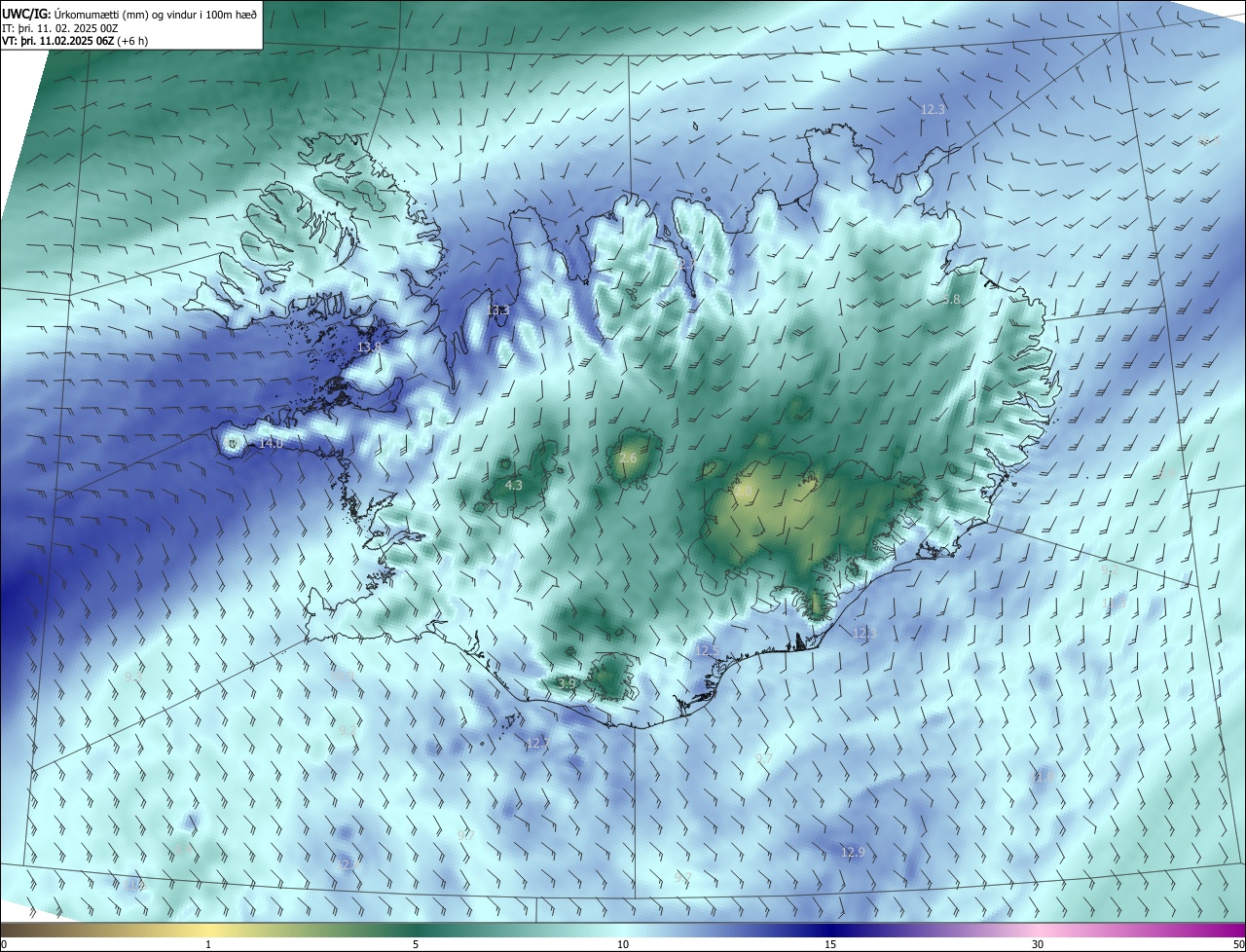Click the 4.3 value on Langjökull glacier

click(x=514, y=486)
